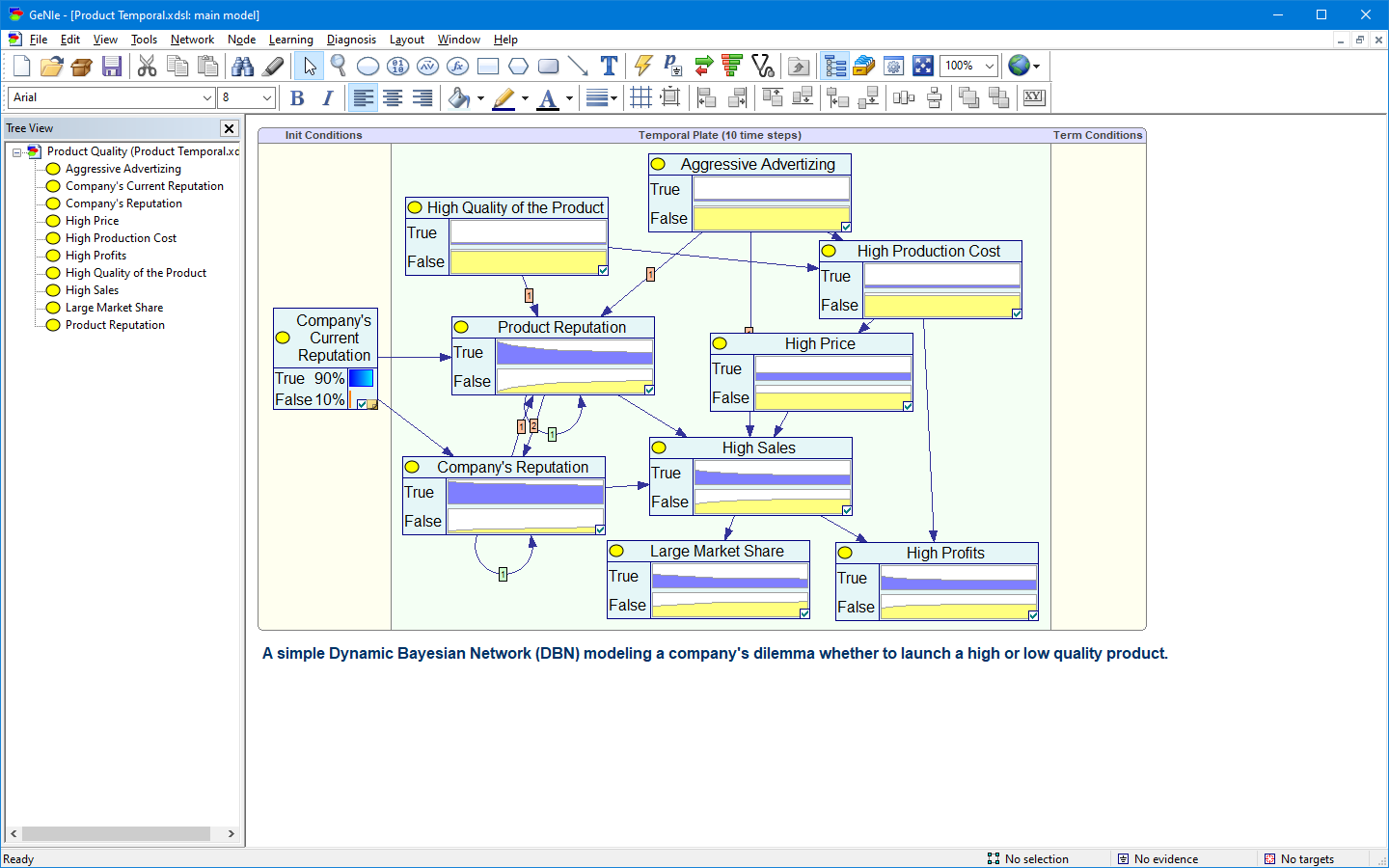Select High Profits in the tree view
This screenshot has height=868, width=1389.
pos(95,256)
